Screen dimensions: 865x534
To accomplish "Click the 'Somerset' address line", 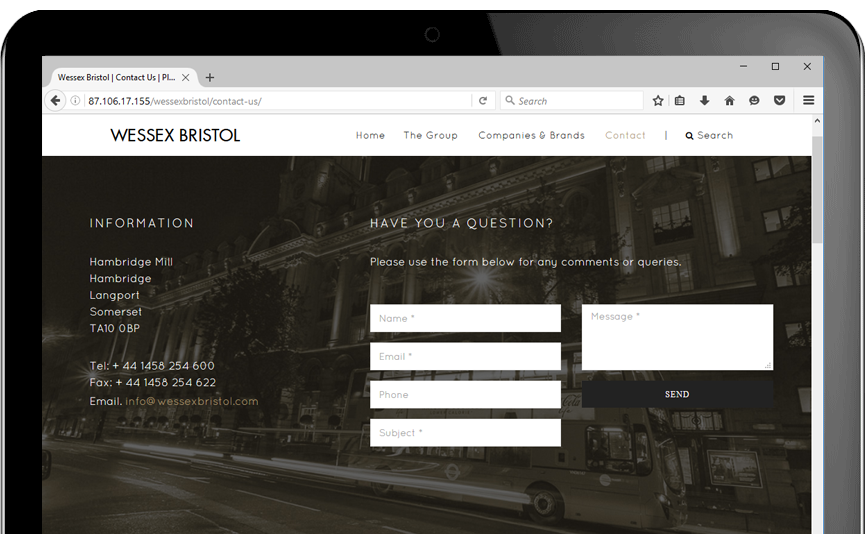I will point(116,312).
